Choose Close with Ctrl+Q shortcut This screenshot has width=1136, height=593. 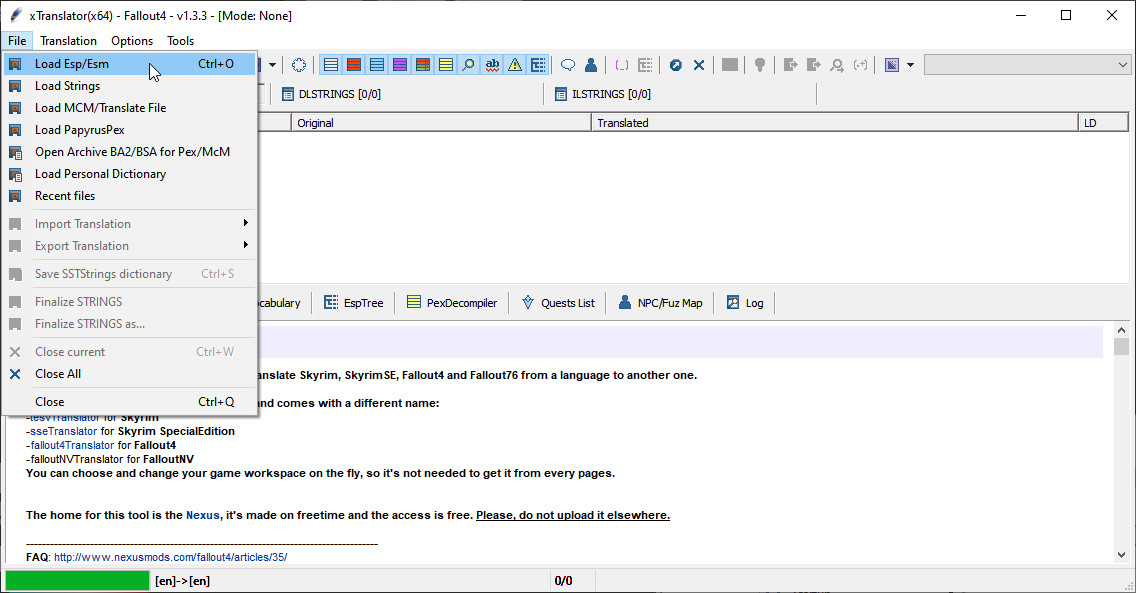pyautogui.click(x=130, y=402)
